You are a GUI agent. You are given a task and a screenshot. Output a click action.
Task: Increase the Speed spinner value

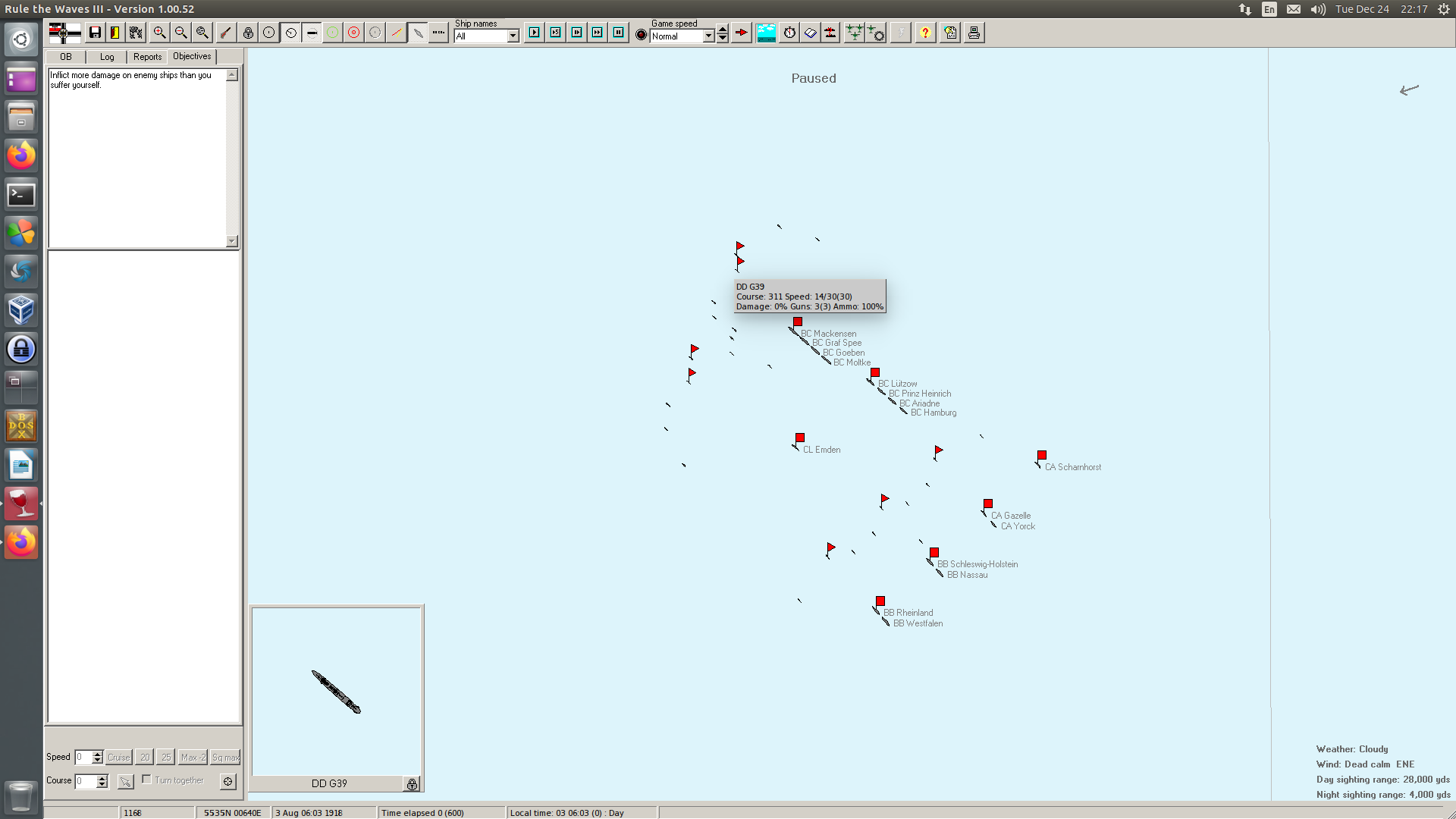click(x=97, y=753)
